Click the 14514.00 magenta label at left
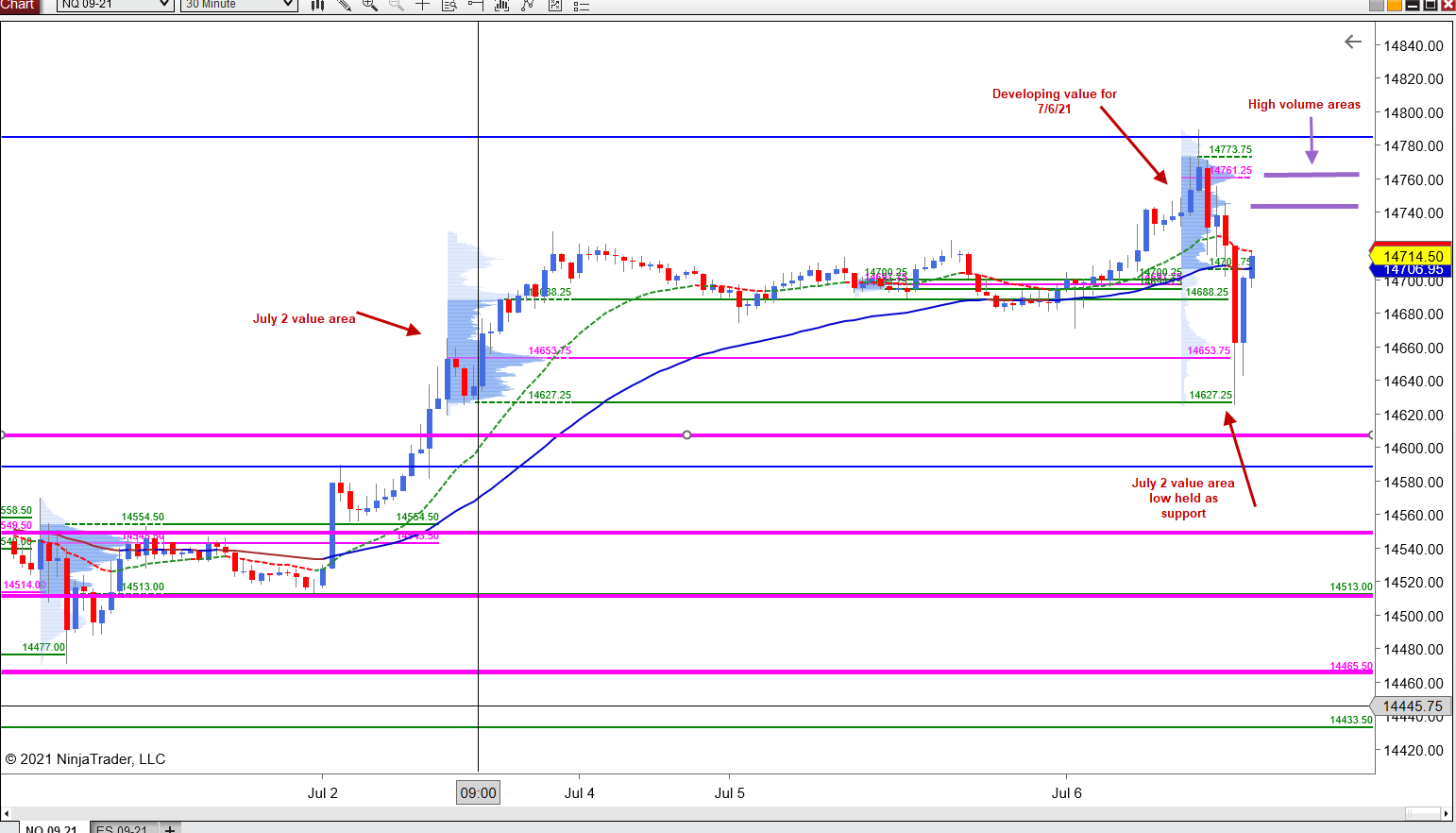Viewport: 1456px width, 833px height. [x=25, y=586]
